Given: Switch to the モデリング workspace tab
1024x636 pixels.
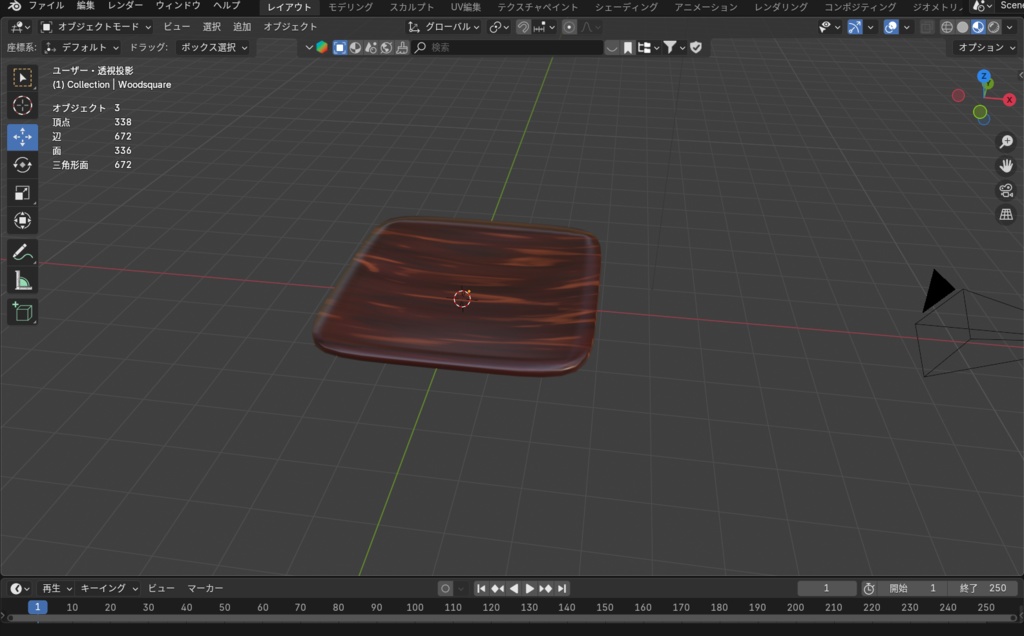Looking at the screenshot, I should [349, 6].
